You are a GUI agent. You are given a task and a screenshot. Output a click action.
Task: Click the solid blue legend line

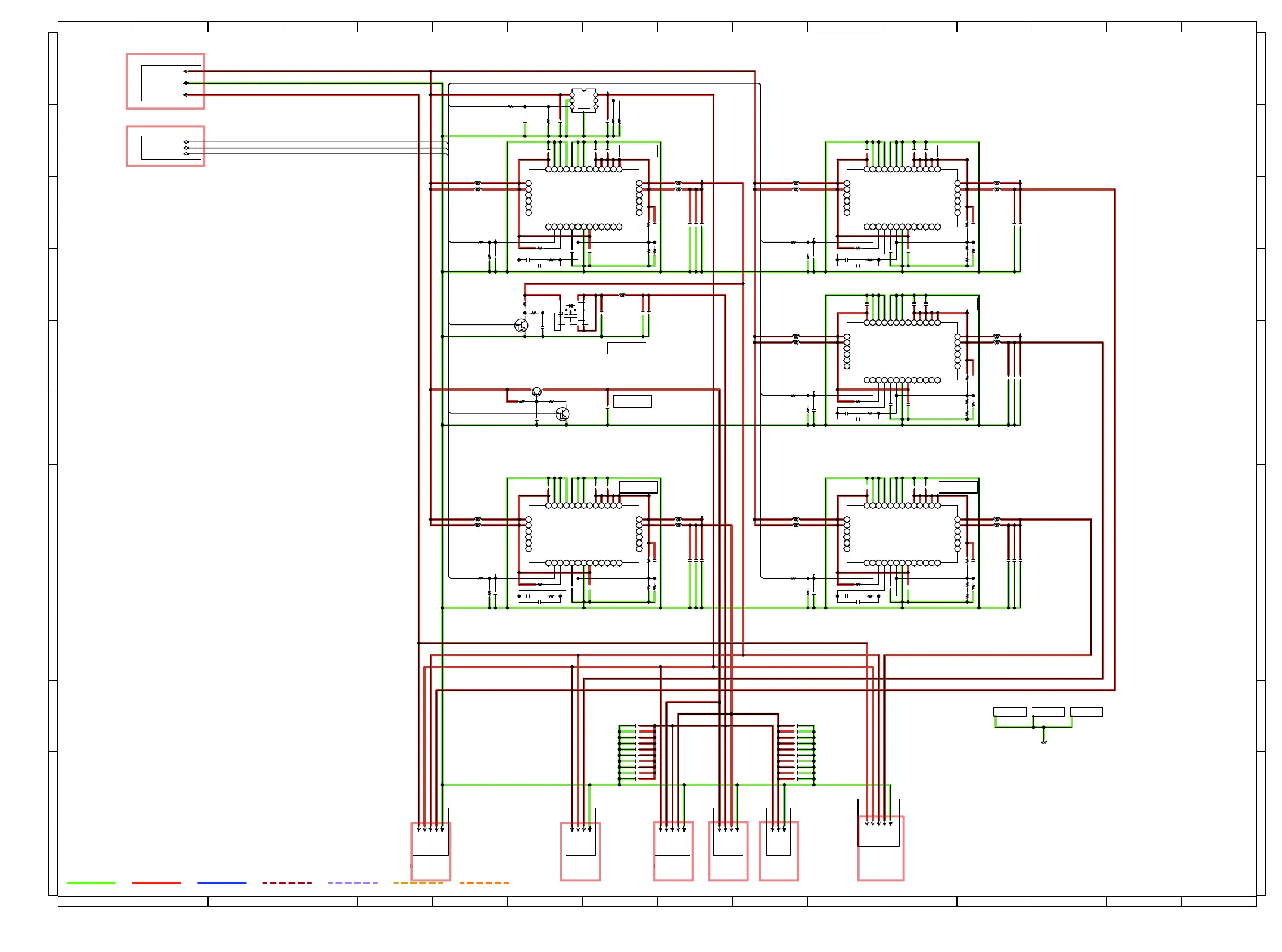point(221,882)
